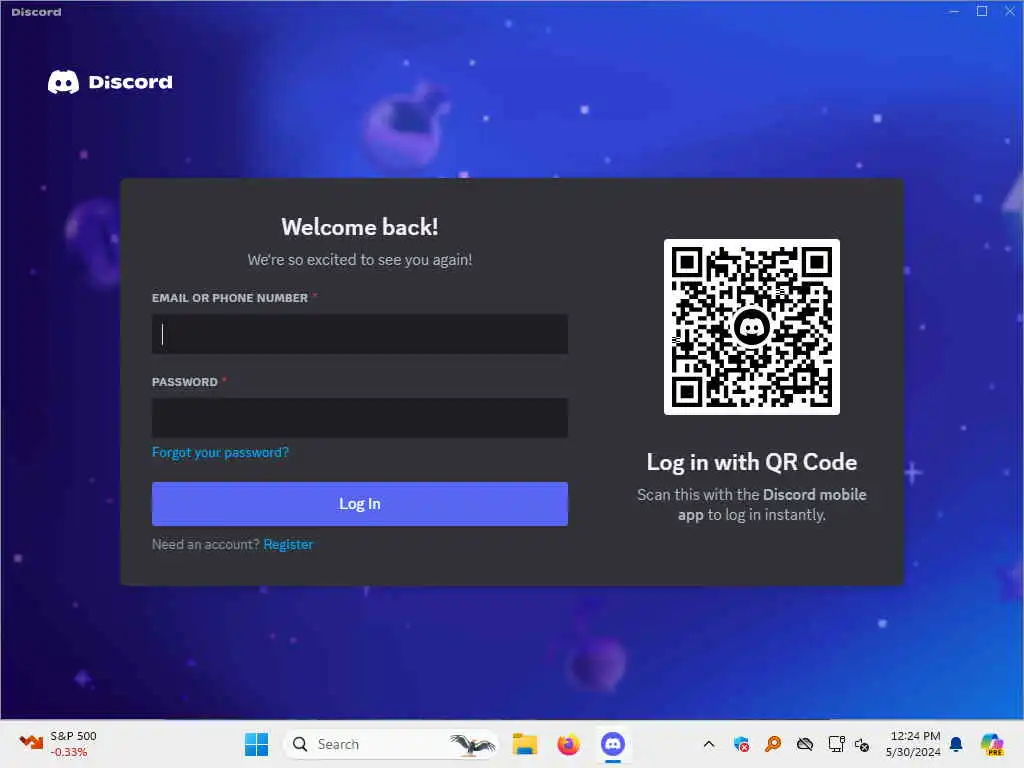The height and width of the screenshot is (768, 1024).
Task: Select the Discord taskbar icon
Action: pos(613,744)
